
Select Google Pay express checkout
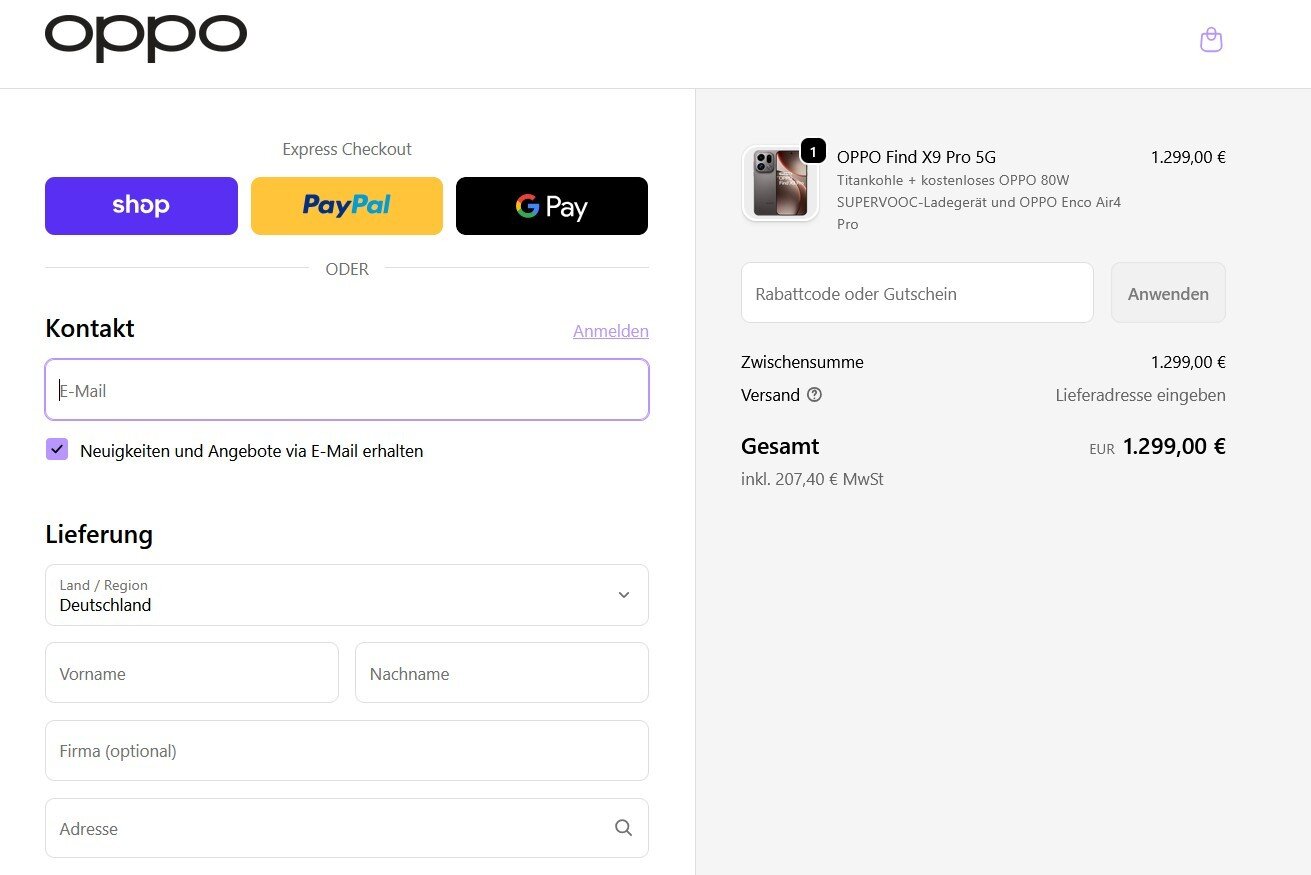[551, 206]
